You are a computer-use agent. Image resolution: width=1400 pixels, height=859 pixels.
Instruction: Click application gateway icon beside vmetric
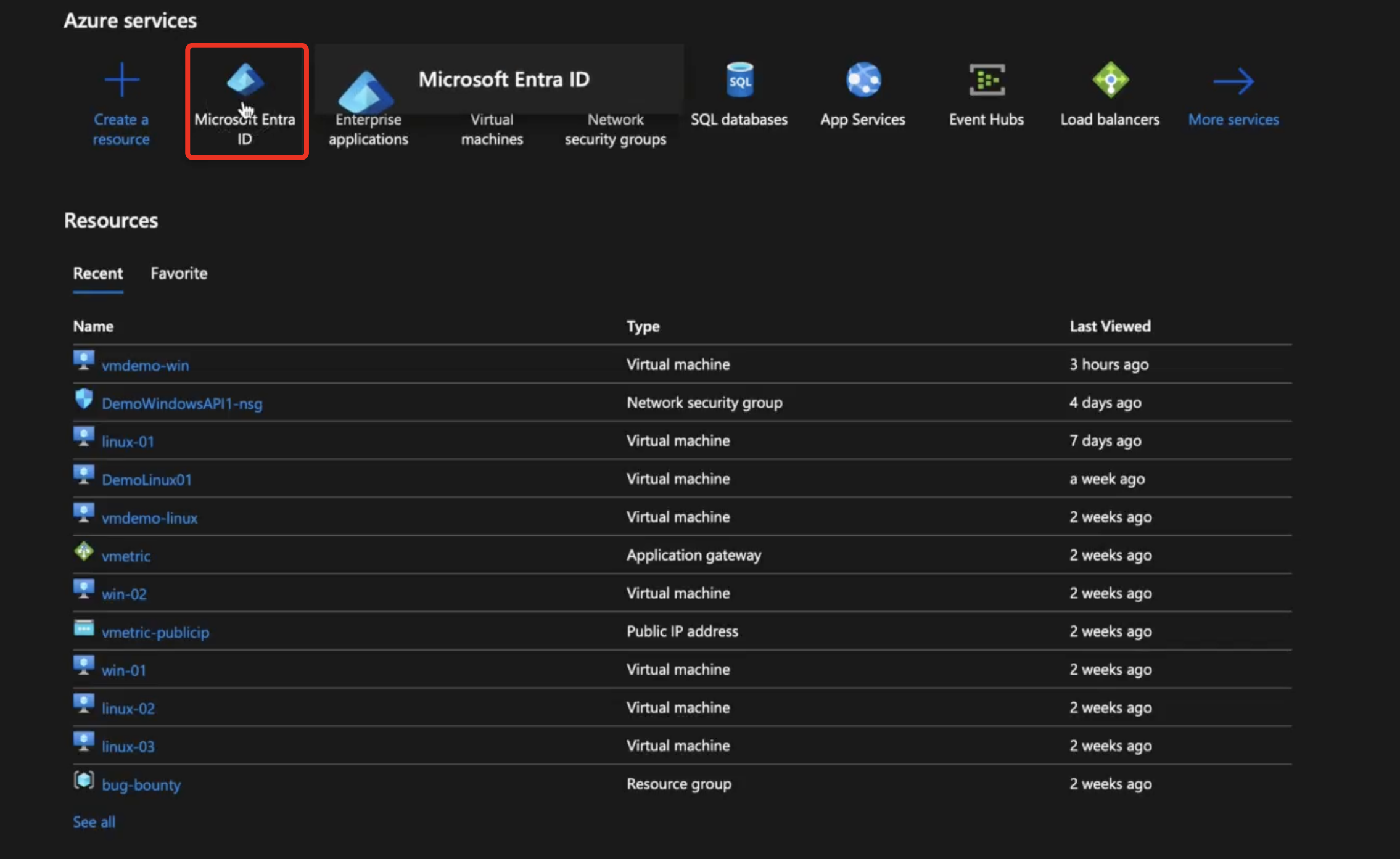click(84, 551)
